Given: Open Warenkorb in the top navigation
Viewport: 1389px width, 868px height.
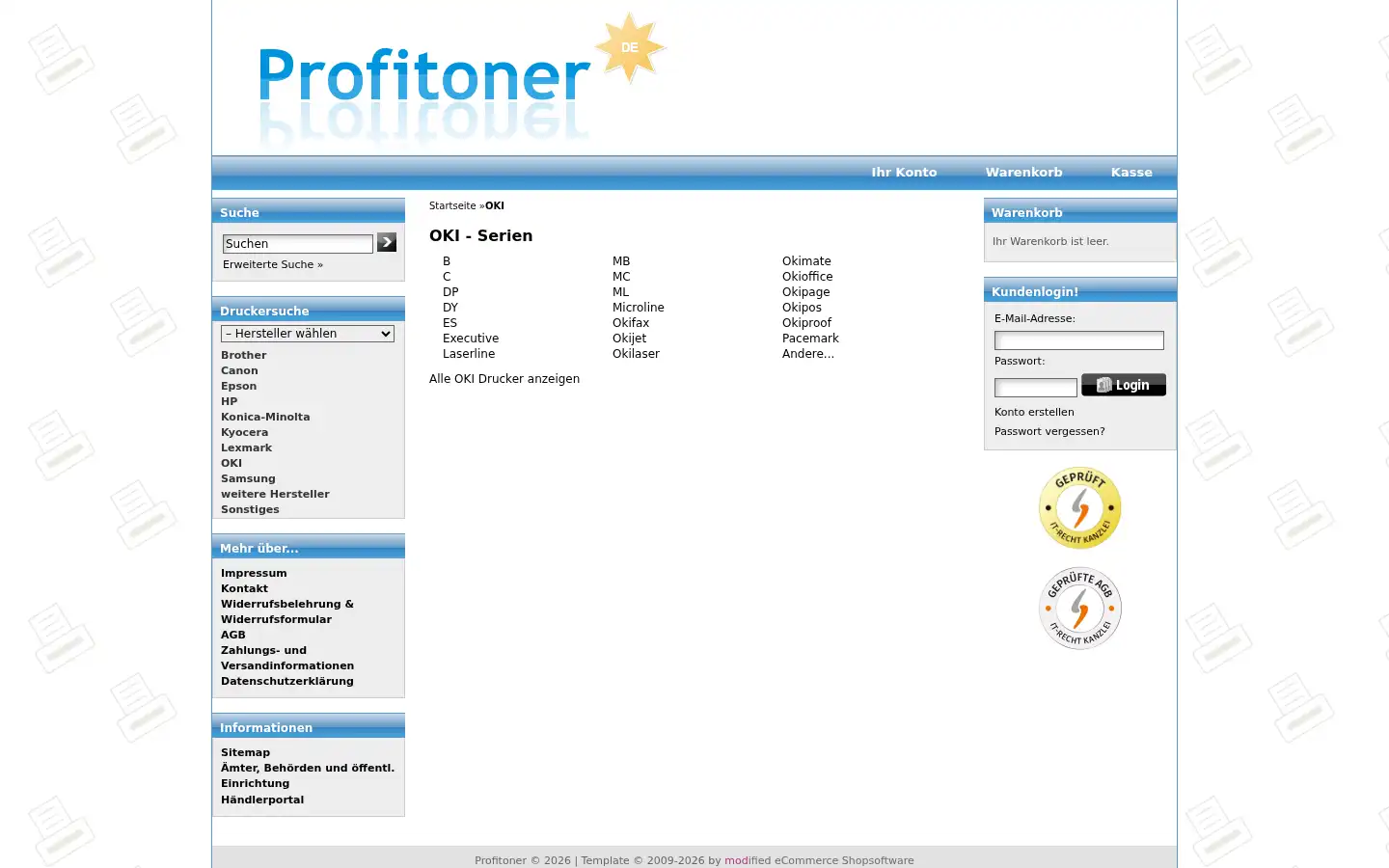Looking at the screenshot, I should click(1023, 173).
